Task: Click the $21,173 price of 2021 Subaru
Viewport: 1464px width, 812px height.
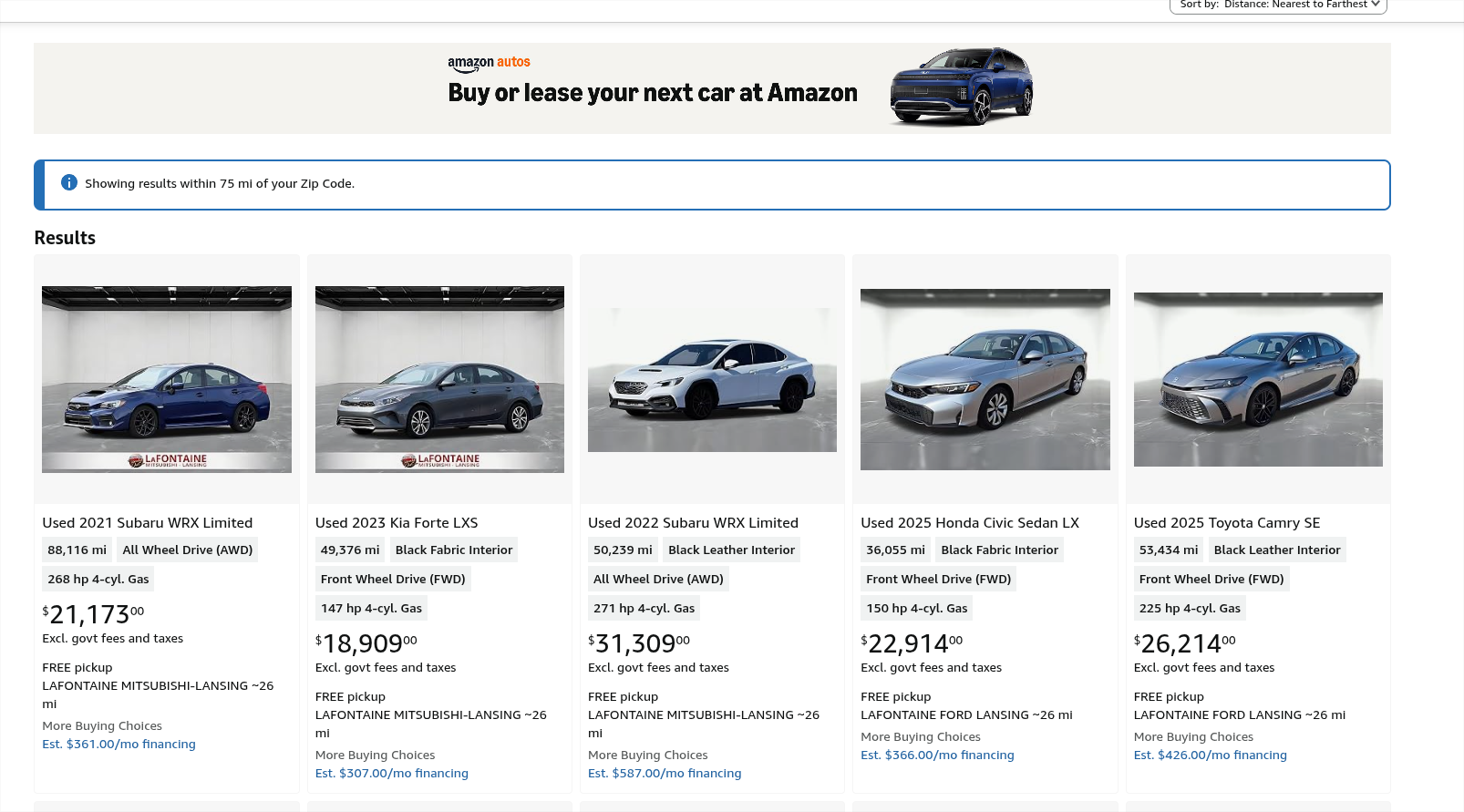Action: [93, 615]
